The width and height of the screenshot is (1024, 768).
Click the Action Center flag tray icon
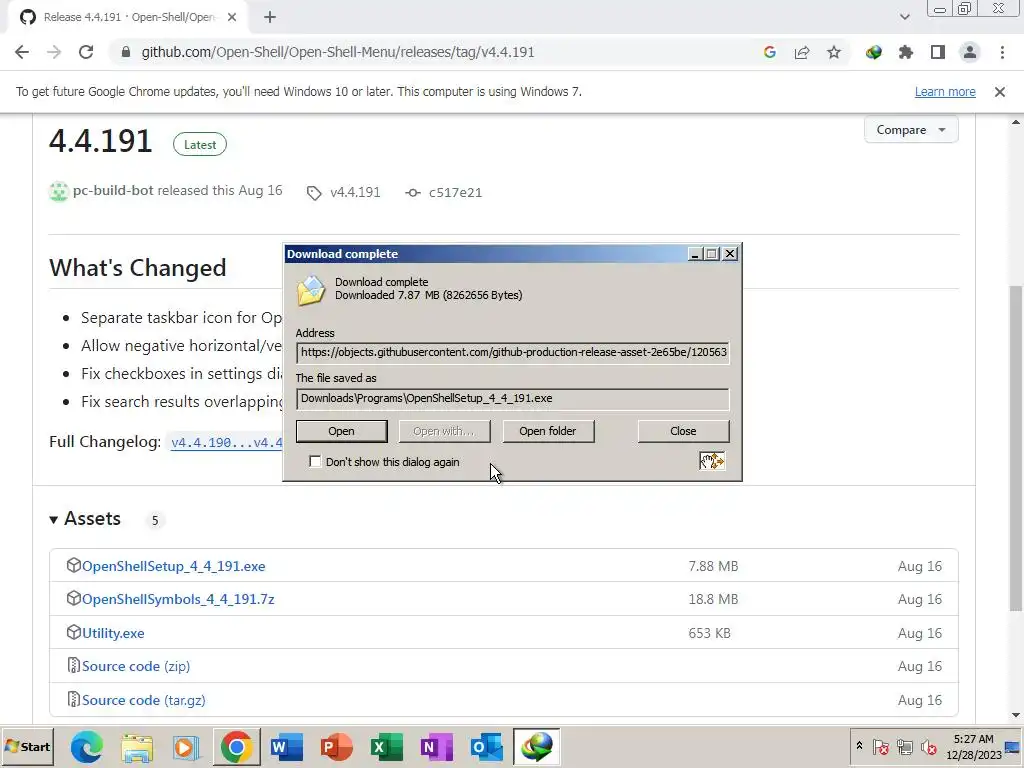pos(880,746)
